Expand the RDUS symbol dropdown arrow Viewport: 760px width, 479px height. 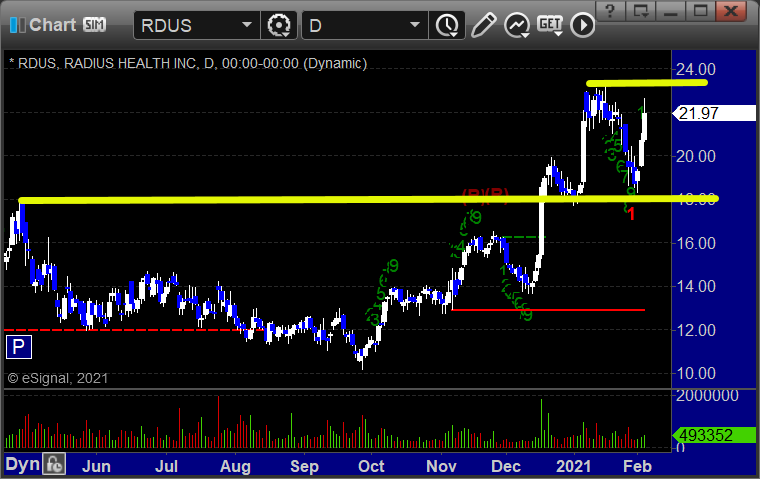(247, 25)
